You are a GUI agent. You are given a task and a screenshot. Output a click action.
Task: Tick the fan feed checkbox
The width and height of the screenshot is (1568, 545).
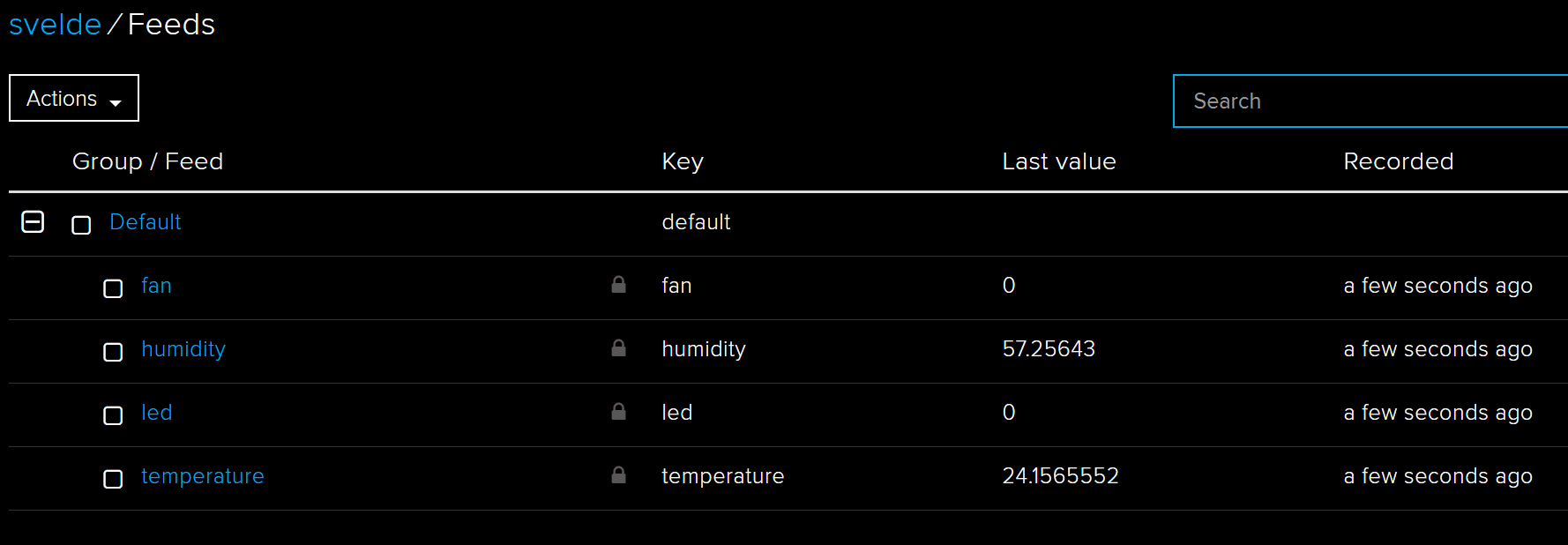point(113,288)
